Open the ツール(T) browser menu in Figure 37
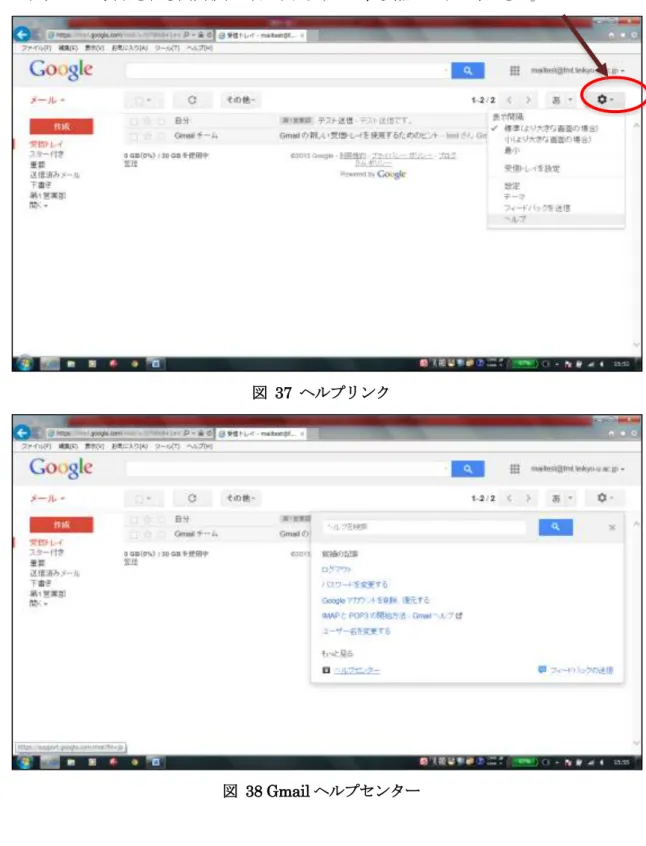This screenshot has width=646, height=846. (167, 49)
